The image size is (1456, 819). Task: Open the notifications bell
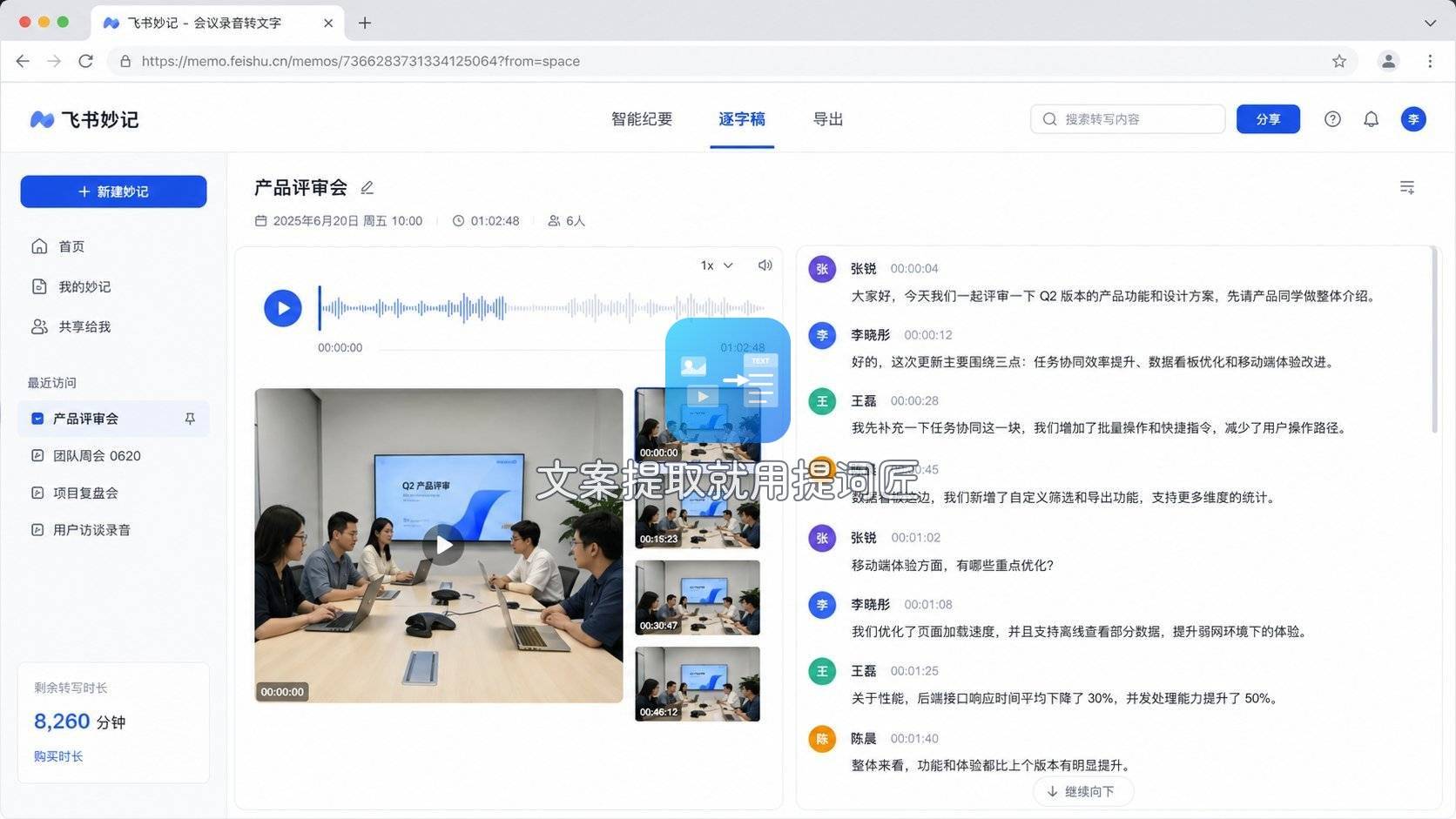(1371, 119)
